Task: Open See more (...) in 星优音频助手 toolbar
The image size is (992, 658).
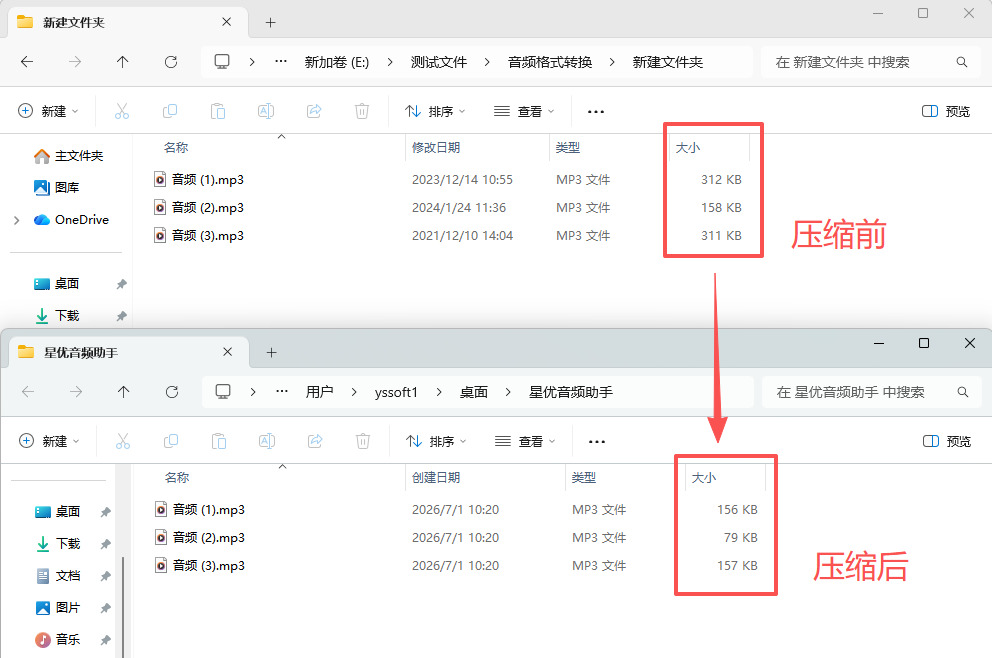Action: pos(597,442)
